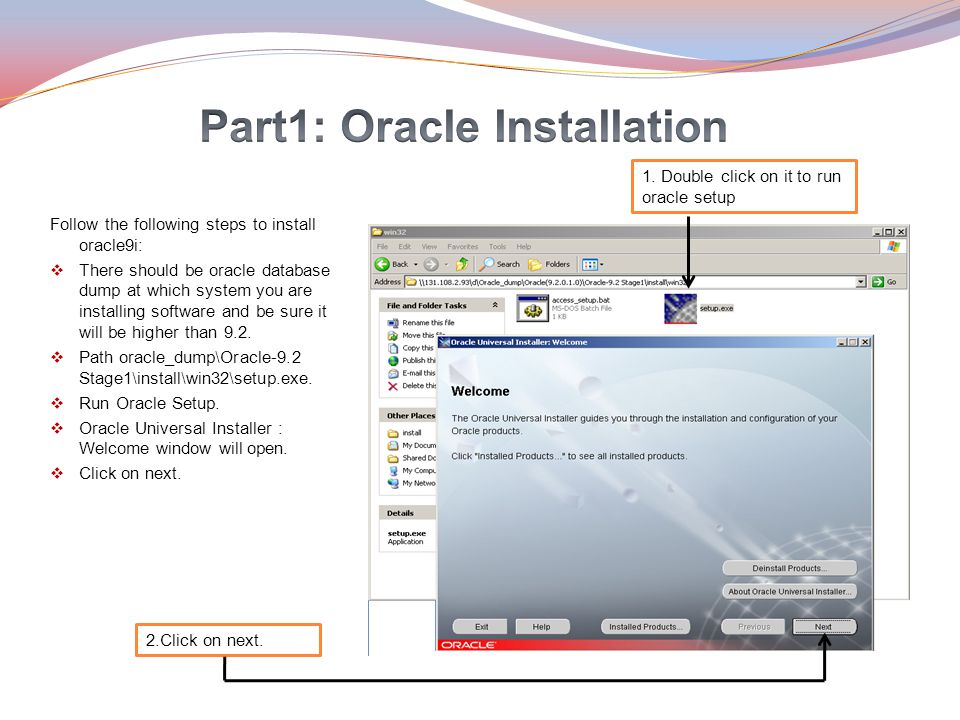Click the Search label in Explorer toolbar
This screenshot has height=720, width=960.
(508, 264)
